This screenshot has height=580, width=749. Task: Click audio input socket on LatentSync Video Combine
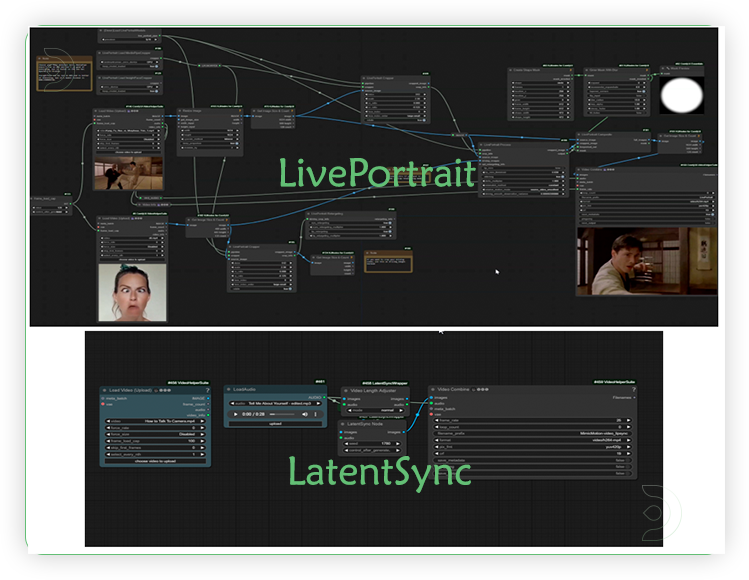[x=431, y=403]
